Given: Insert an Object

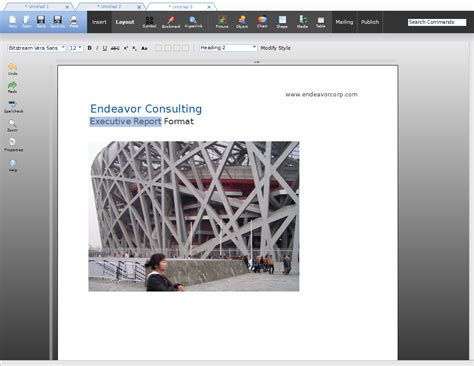Looking at the screenshot, I should pos(242,22).
